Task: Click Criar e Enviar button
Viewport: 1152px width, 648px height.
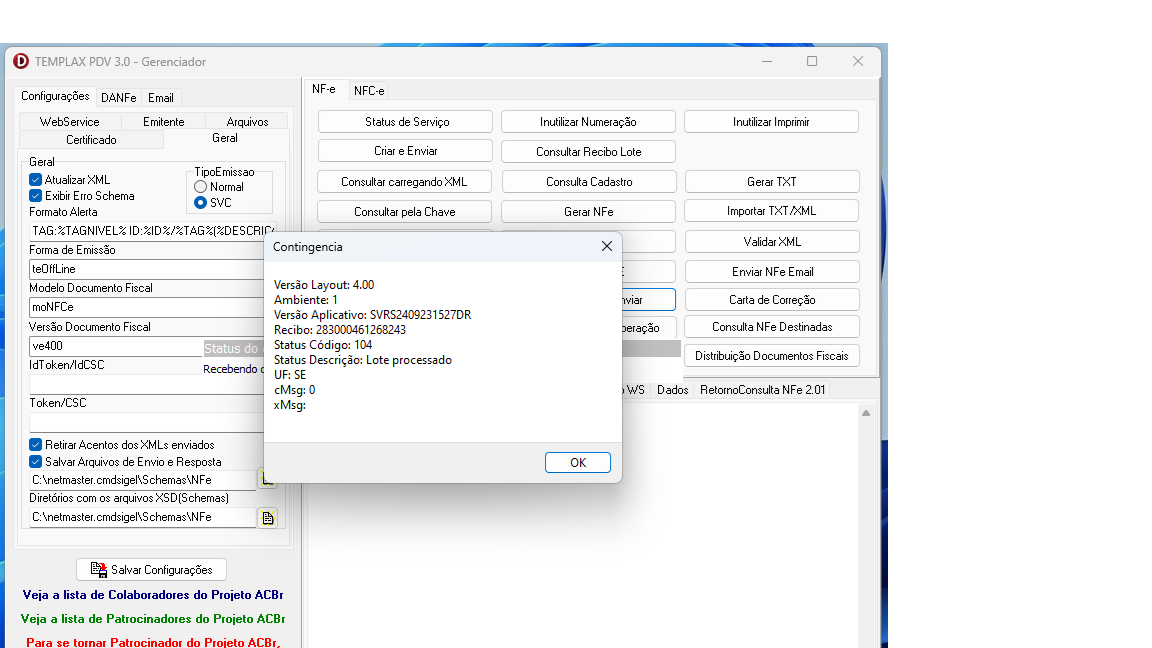Action: coord(406,151)
